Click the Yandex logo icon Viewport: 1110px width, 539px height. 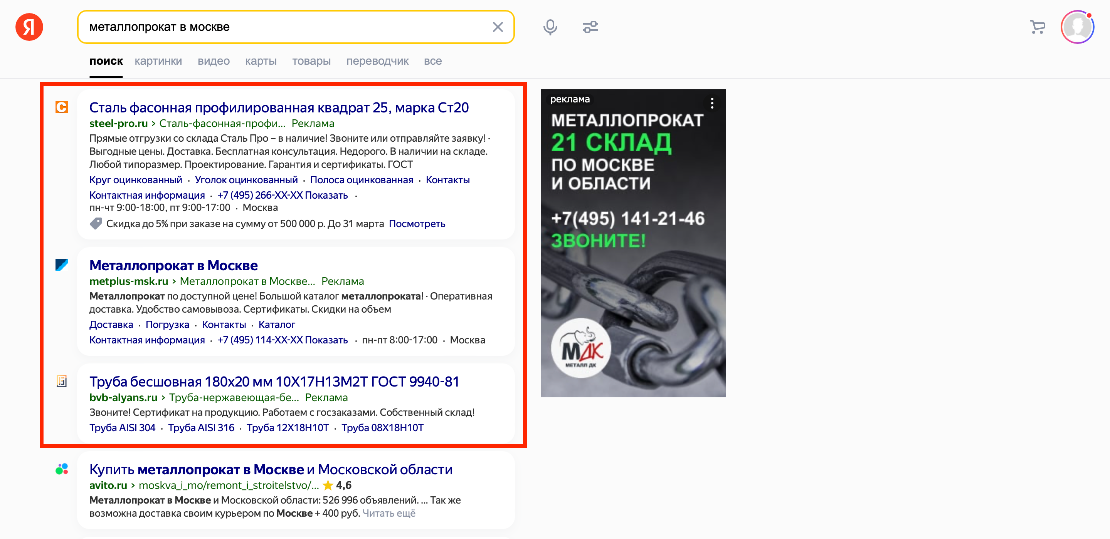click(29, 27)
